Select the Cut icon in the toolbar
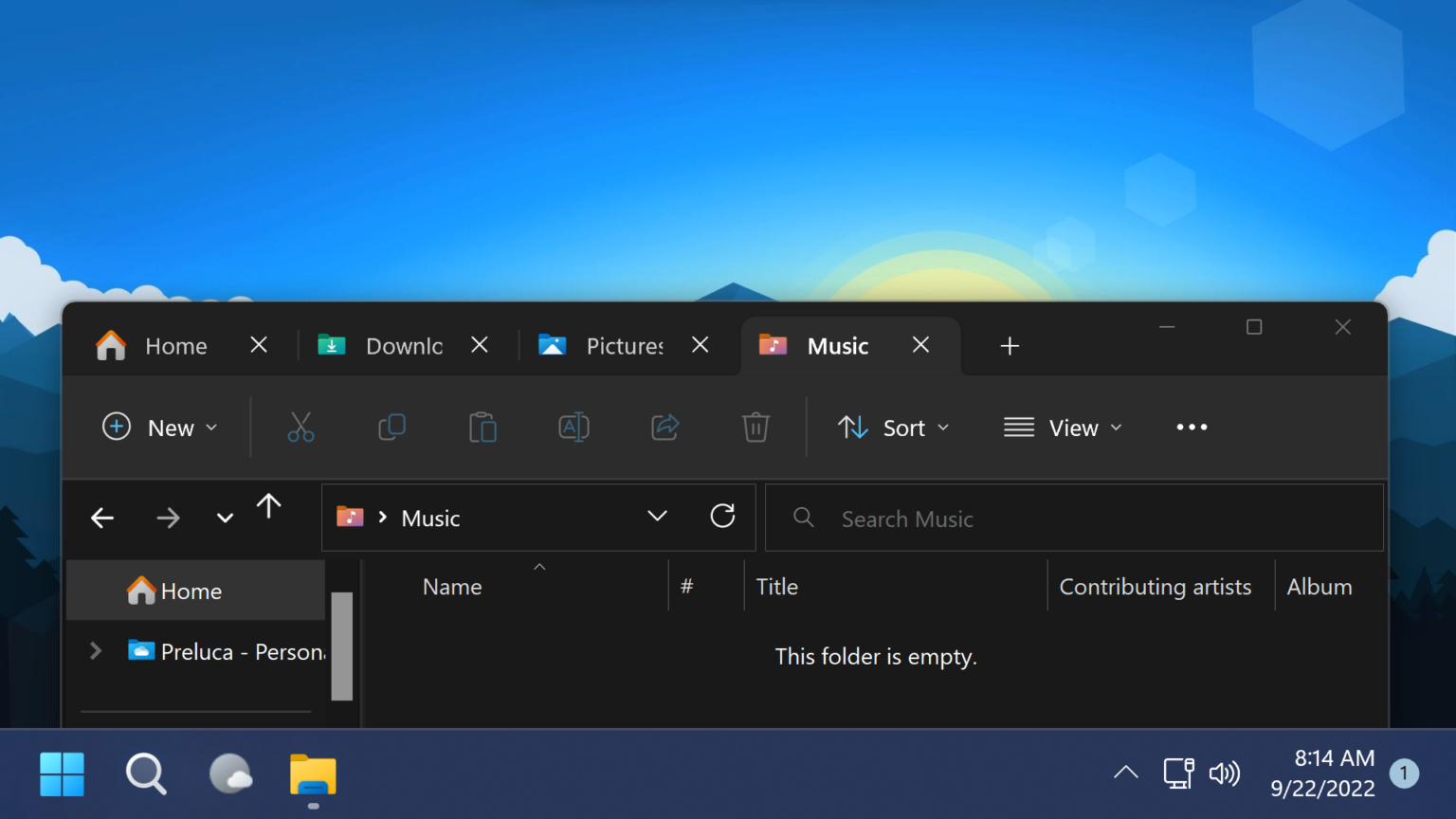The height and width of the screenshot is (819, 1456). pyautogui.click(x=300, y=427)
